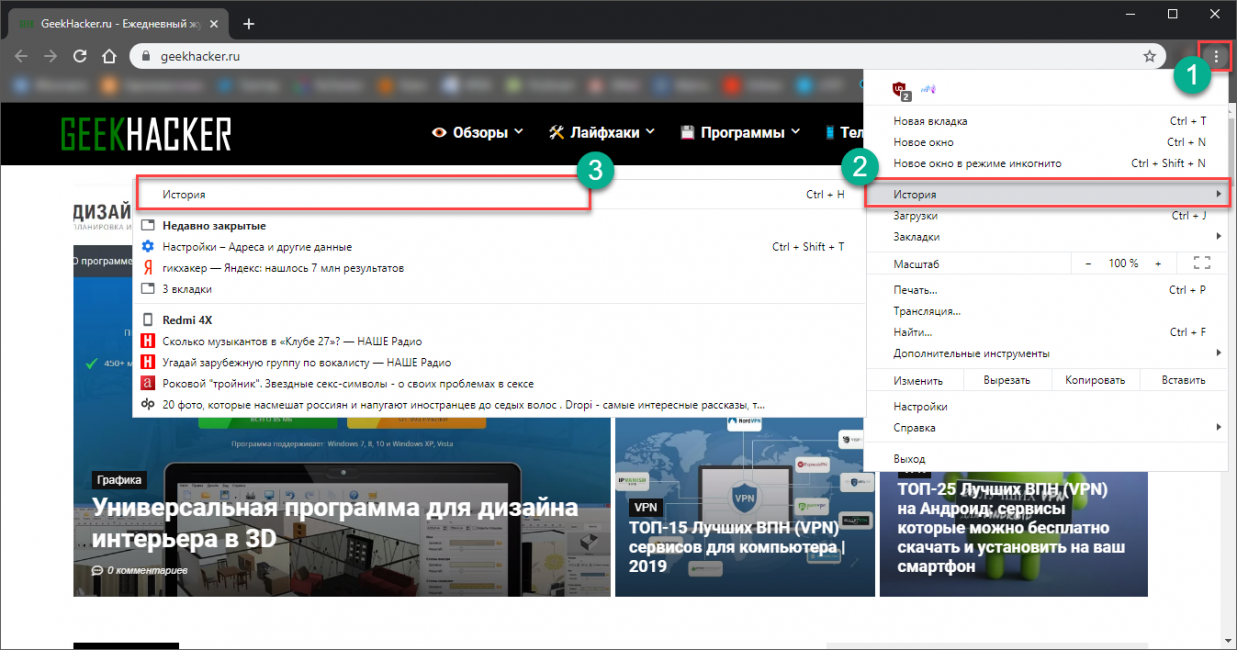This screenshot has height=650, width=1237.
Task: Go to the home page icon
Action: pos(110,57)
